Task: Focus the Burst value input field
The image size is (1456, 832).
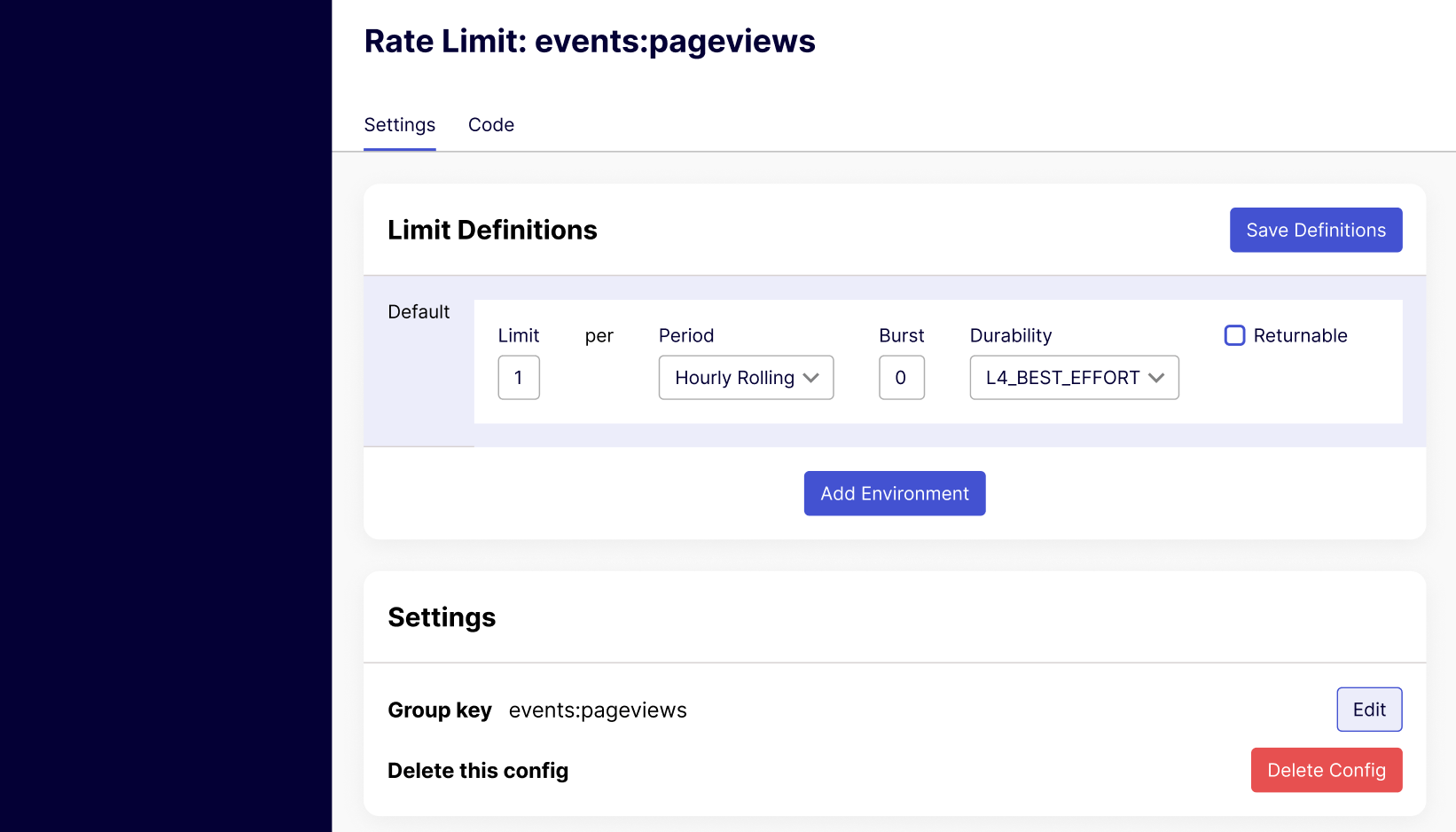Action: [901, 378]
